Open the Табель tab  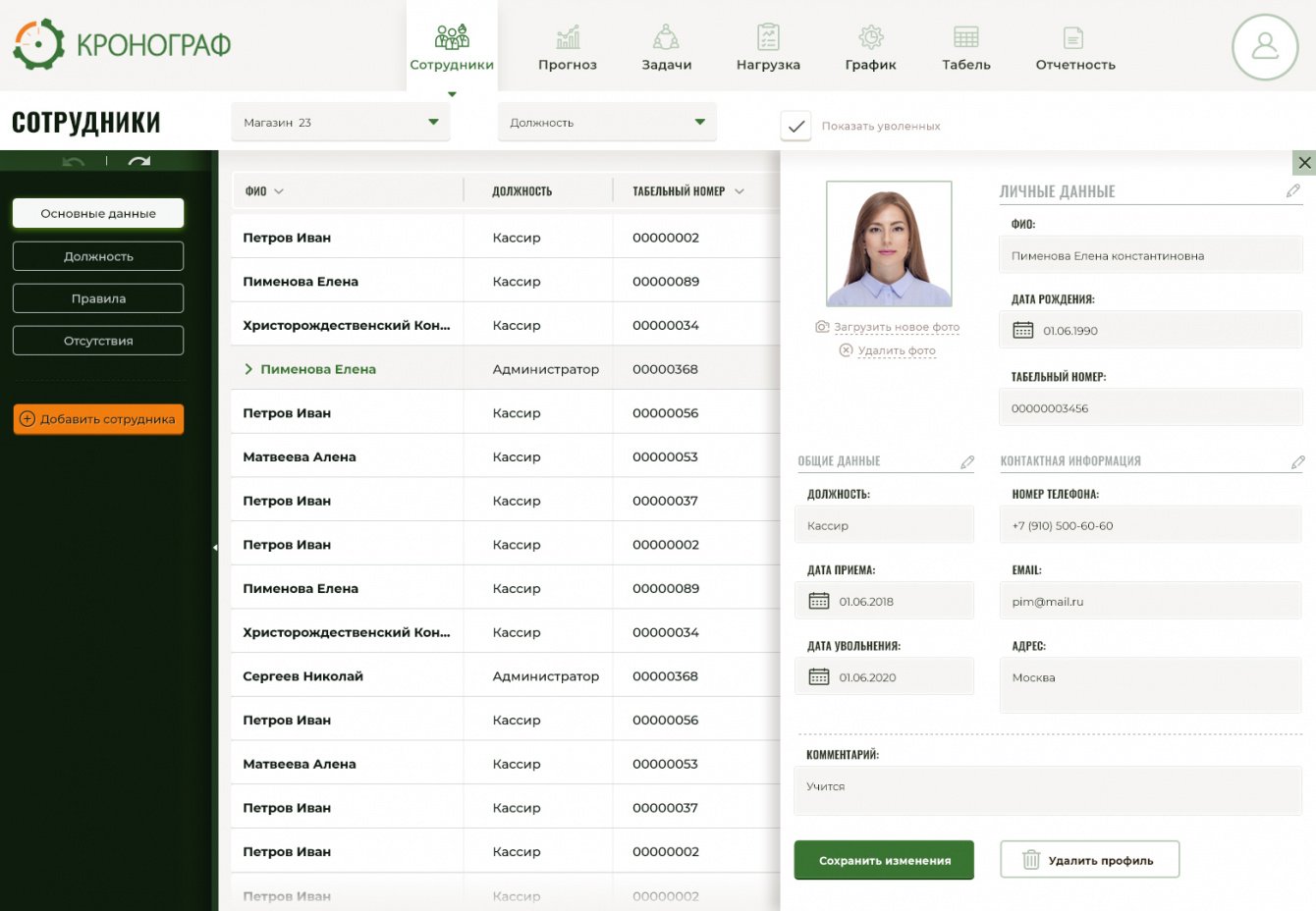[965, 47]
